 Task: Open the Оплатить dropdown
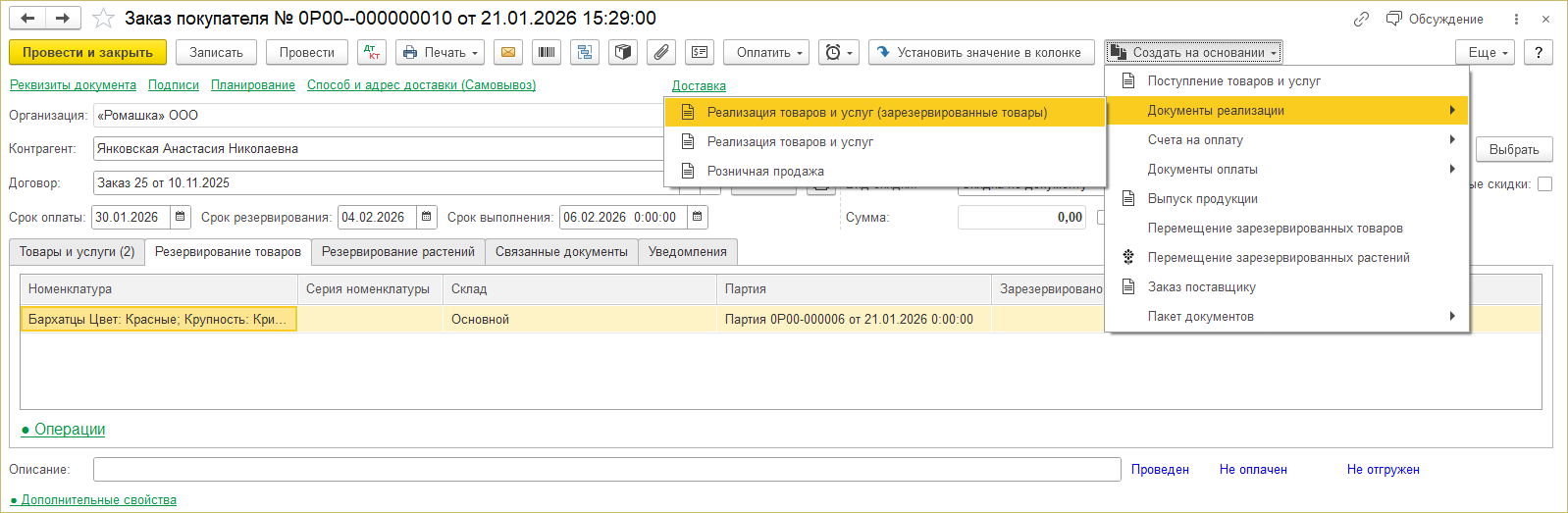[770, 52]
